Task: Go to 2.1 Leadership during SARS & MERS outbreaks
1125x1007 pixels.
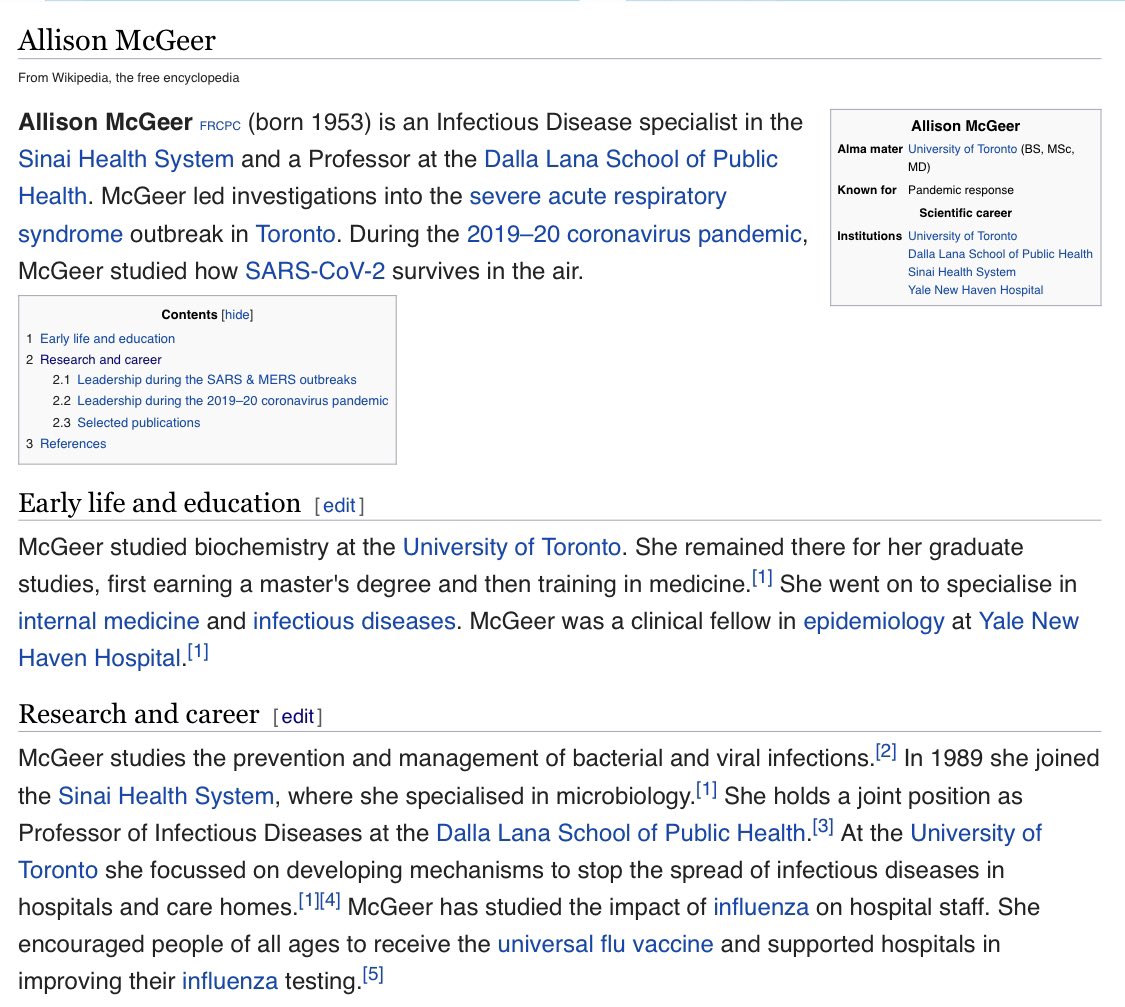Action: tap(217, 379)
